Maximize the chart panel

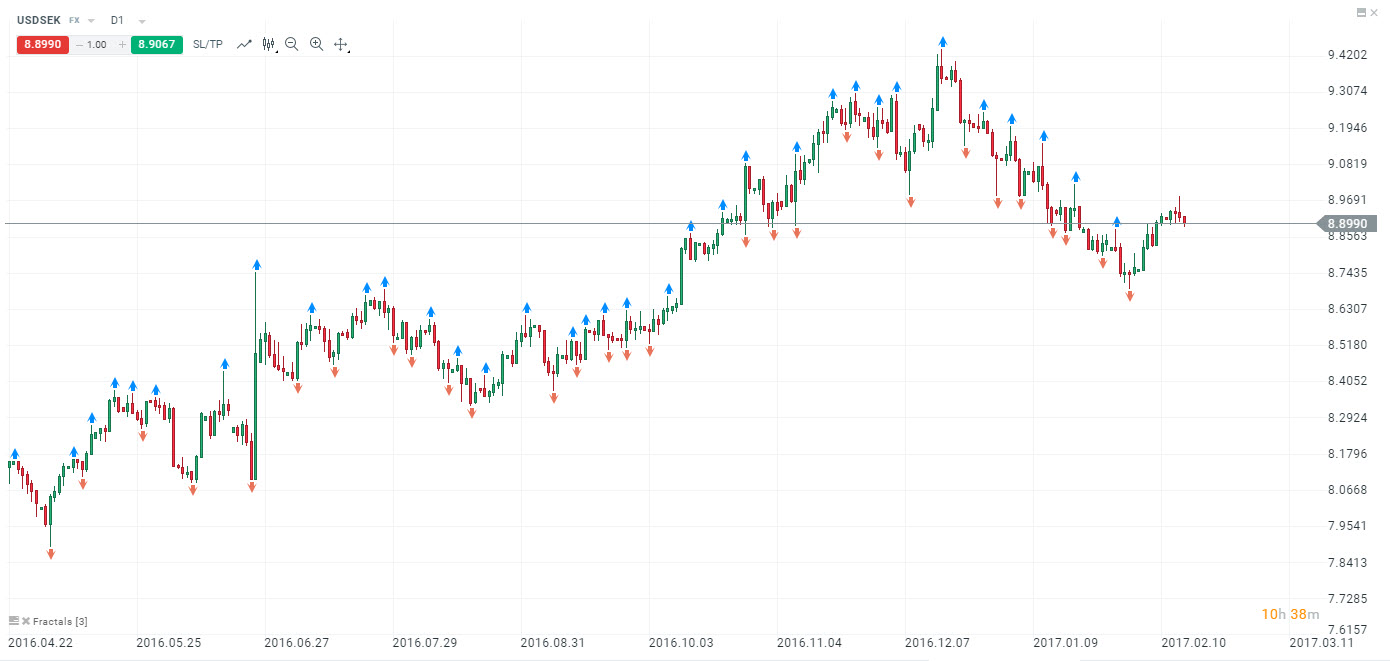click(x=1360, y=12)
